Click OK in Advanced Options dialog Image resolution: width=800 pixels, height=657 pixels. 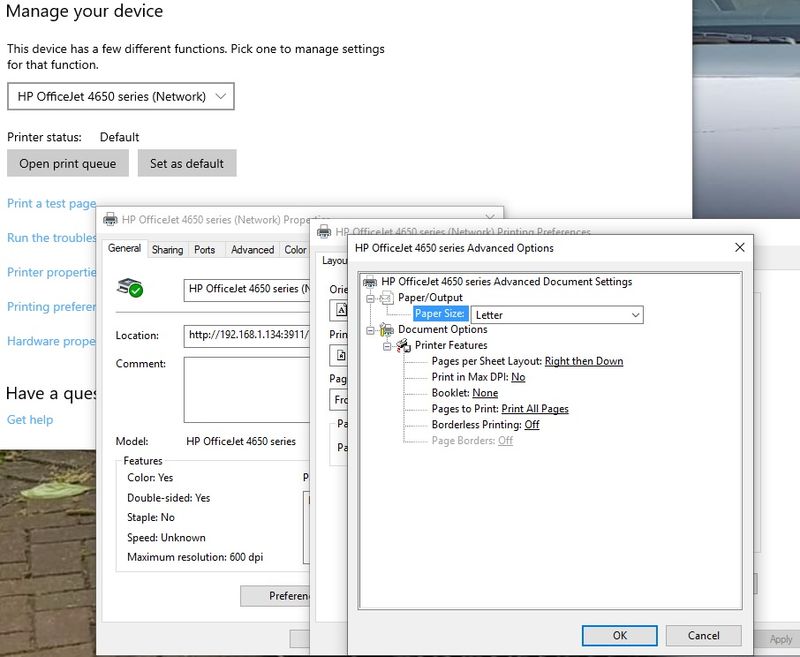tap(620, 635)
